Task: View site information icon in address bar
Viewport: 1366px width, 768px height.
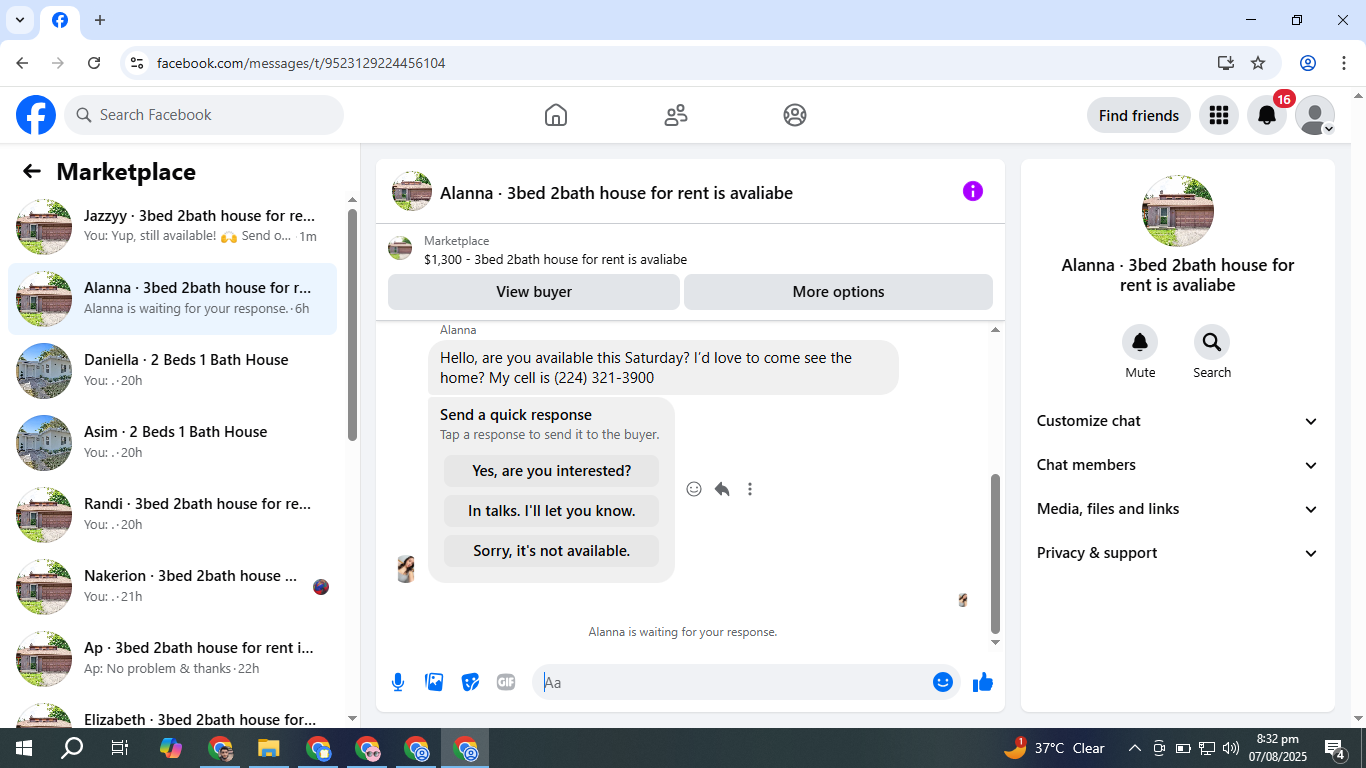Action: [x=137, y=63]
